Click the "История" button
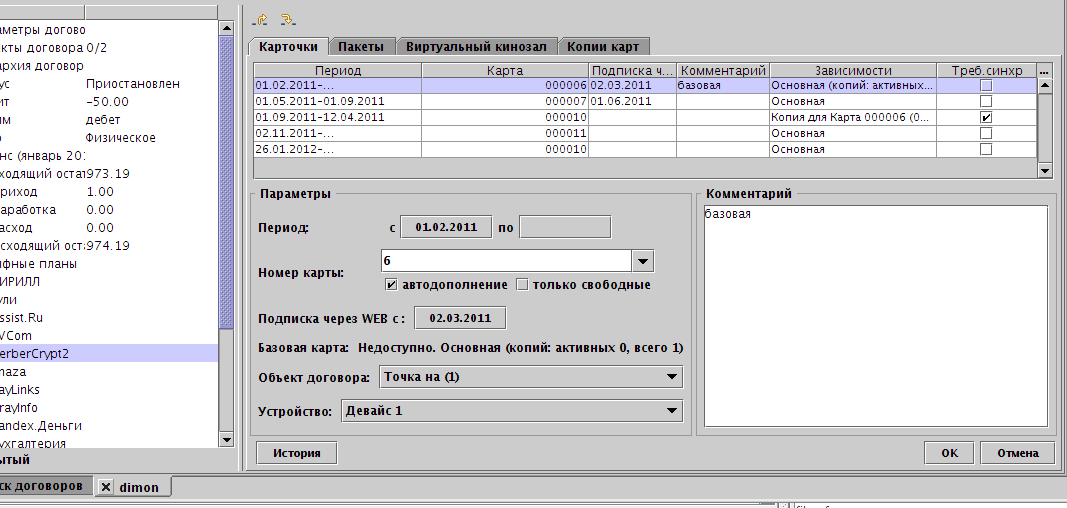 point(296,453)
